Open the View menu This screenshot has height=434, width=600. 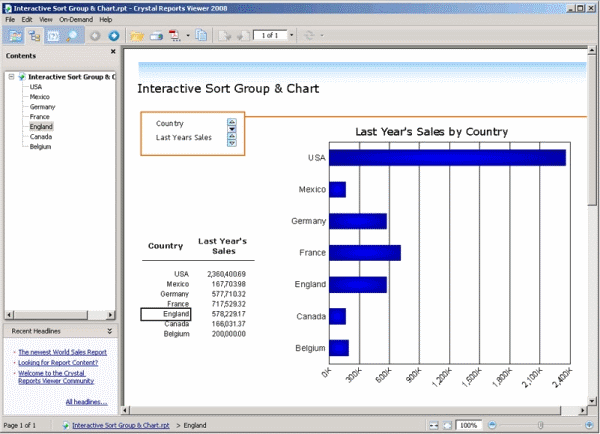tap(46, 19)
